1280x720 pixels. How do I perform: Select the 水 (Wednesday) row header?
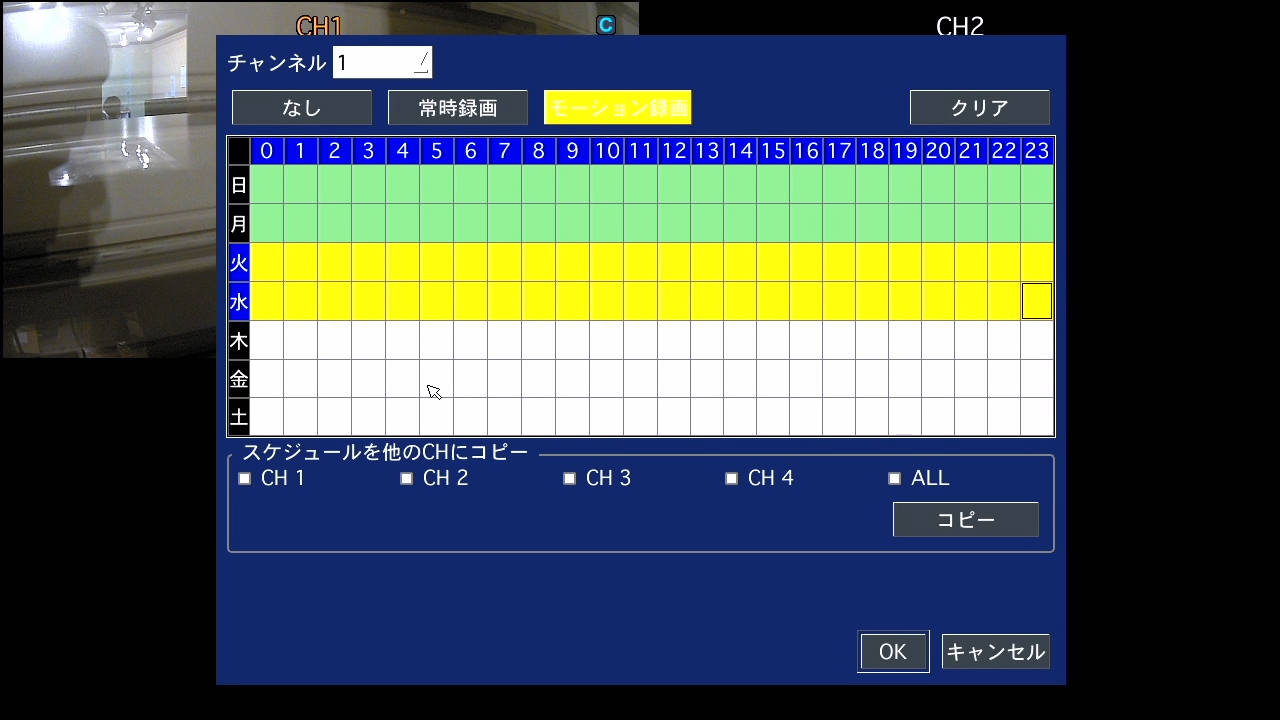239,302
